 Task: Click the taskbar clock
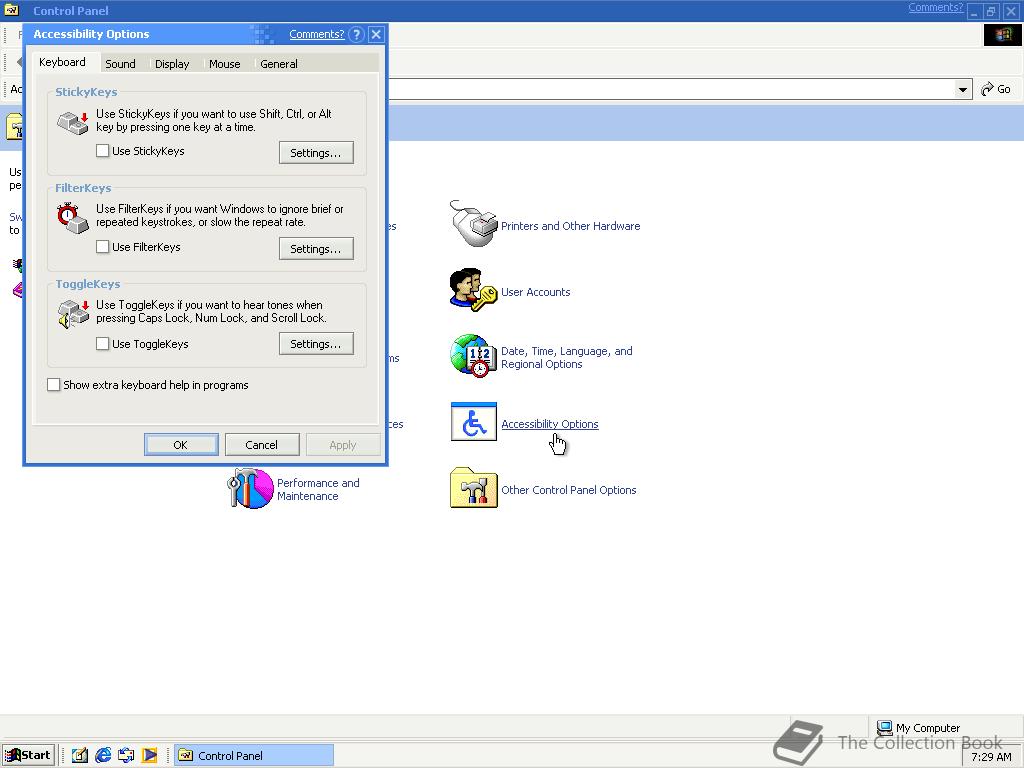(x=991, y=757)
